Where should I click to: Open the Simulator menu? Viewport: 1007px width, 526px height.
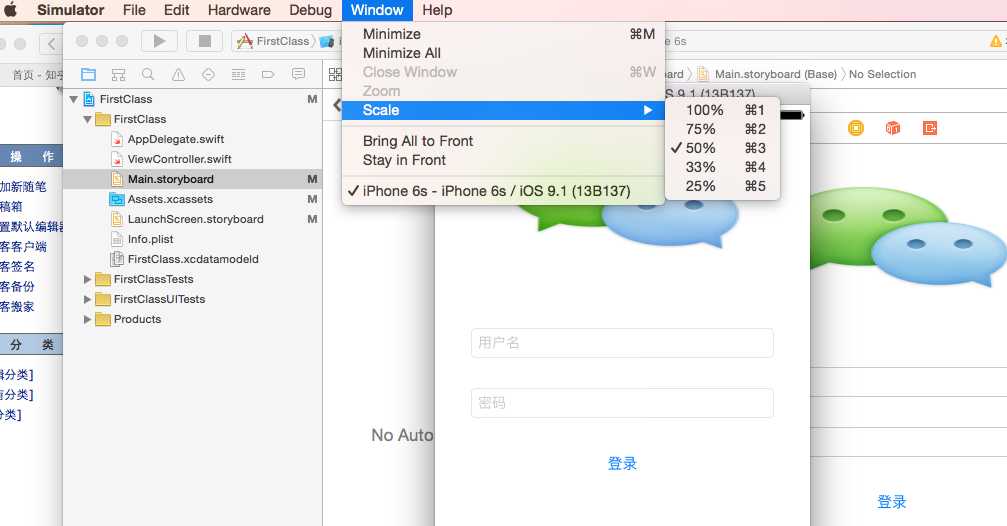(x=71, y=10)
